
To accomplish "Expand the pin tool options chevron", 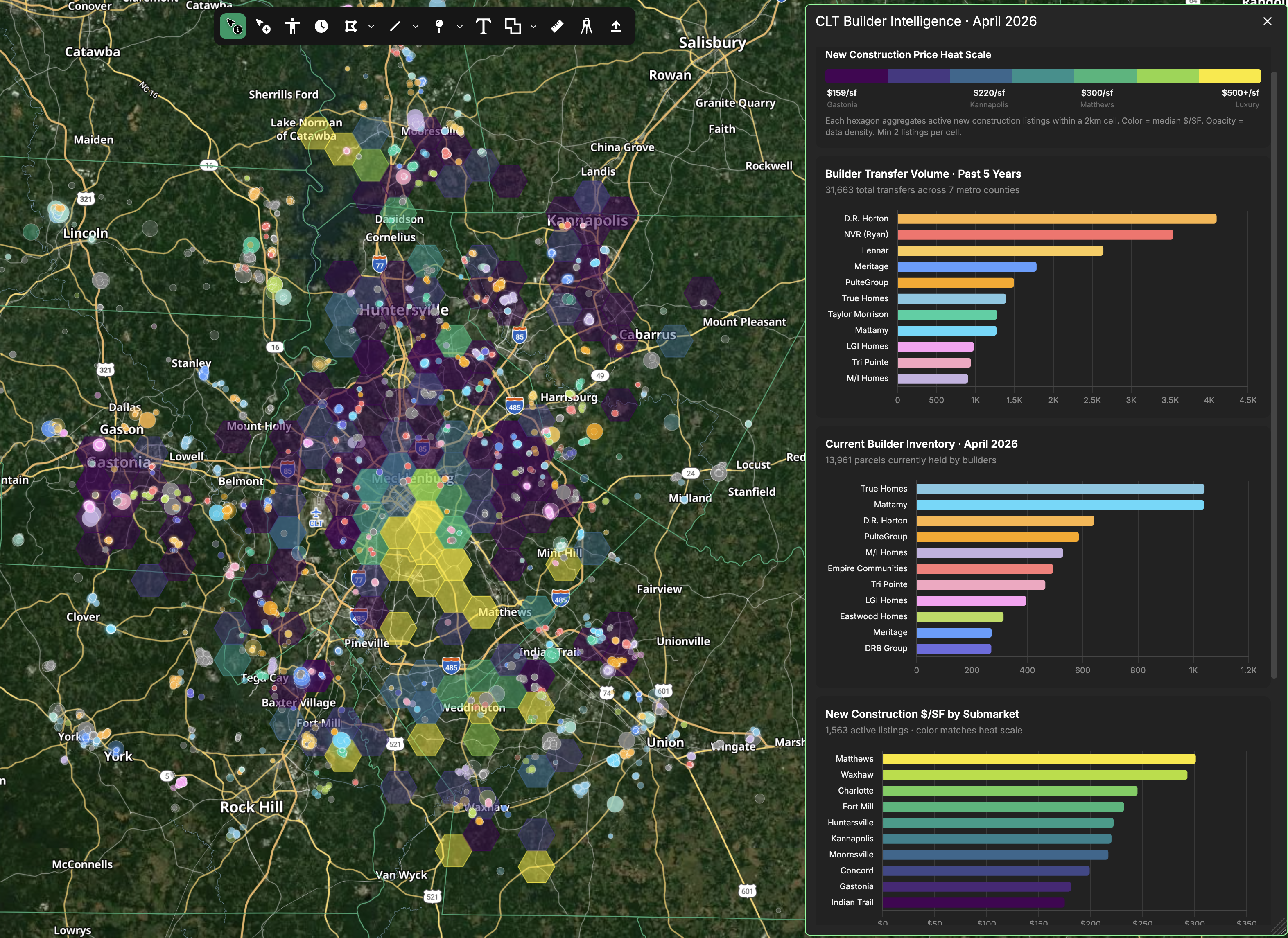I will pos(459,26).
